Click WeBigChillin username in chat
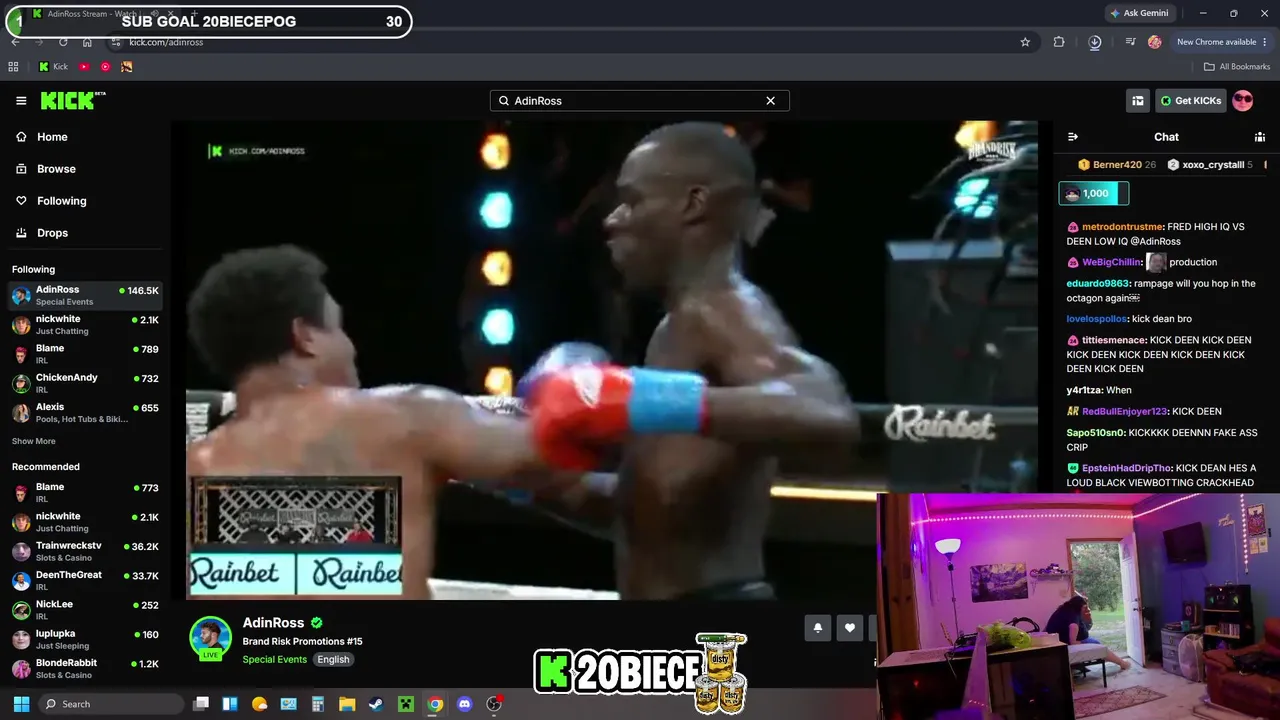1280x720 pixels. click(x=1111, y=262)
